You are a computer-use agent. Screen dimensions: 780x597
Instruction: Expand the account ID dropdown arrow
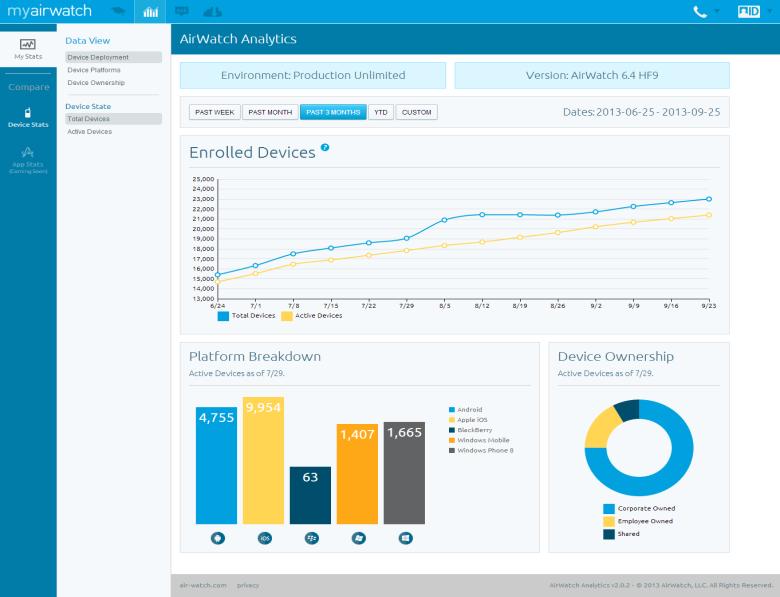770,11
